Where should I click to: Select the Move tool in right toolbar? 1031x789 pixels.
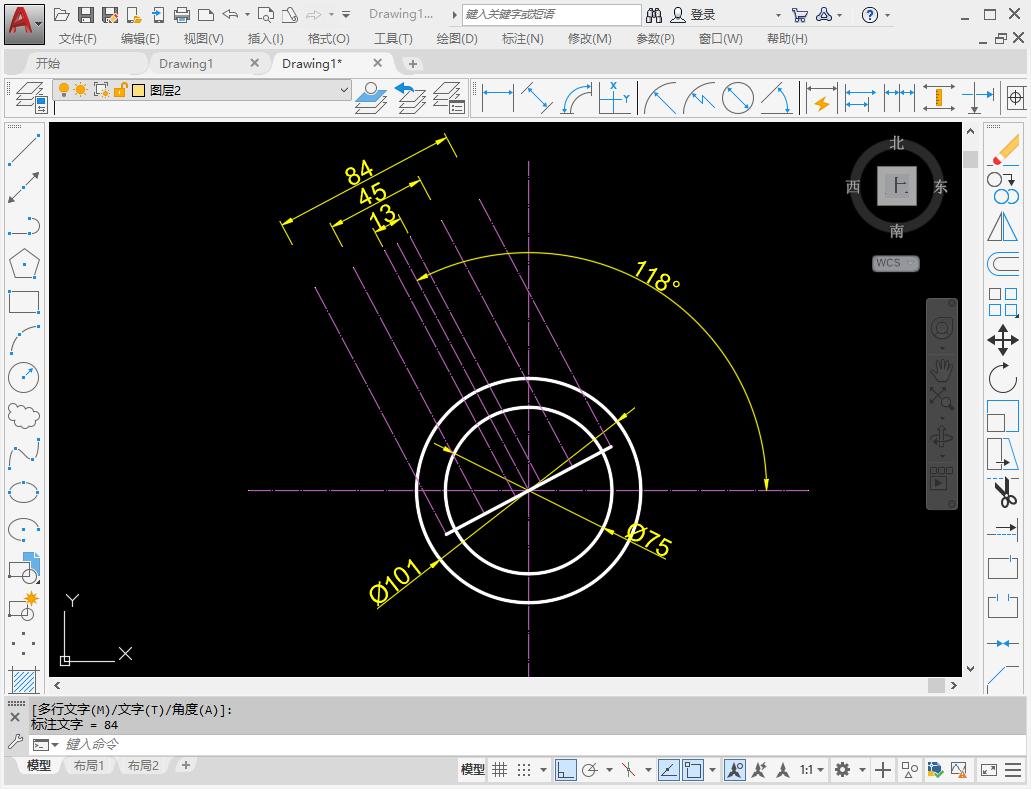coord(1004,340)
